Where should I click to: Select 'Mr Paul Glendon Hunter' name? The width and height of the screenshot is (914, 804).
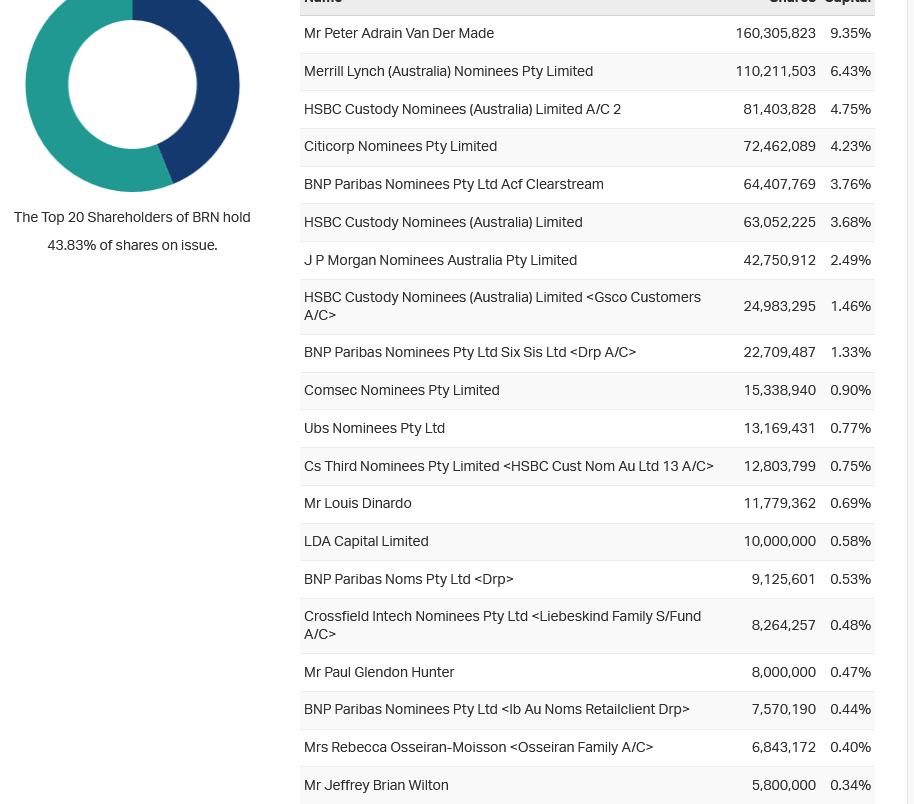[379, 672]
